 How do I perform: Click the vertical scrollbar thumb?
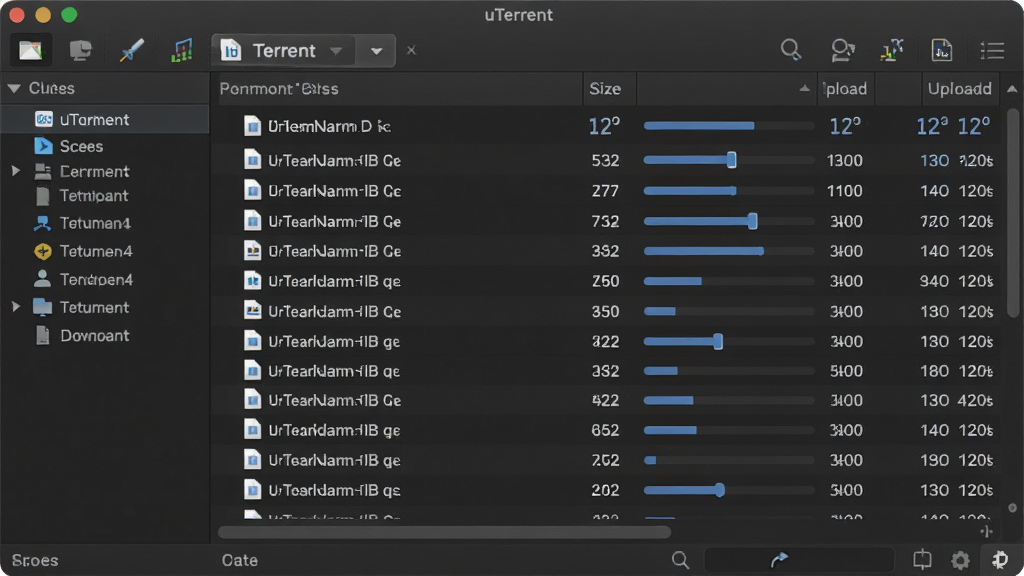pyautogui.click(x=1013, y=213)
